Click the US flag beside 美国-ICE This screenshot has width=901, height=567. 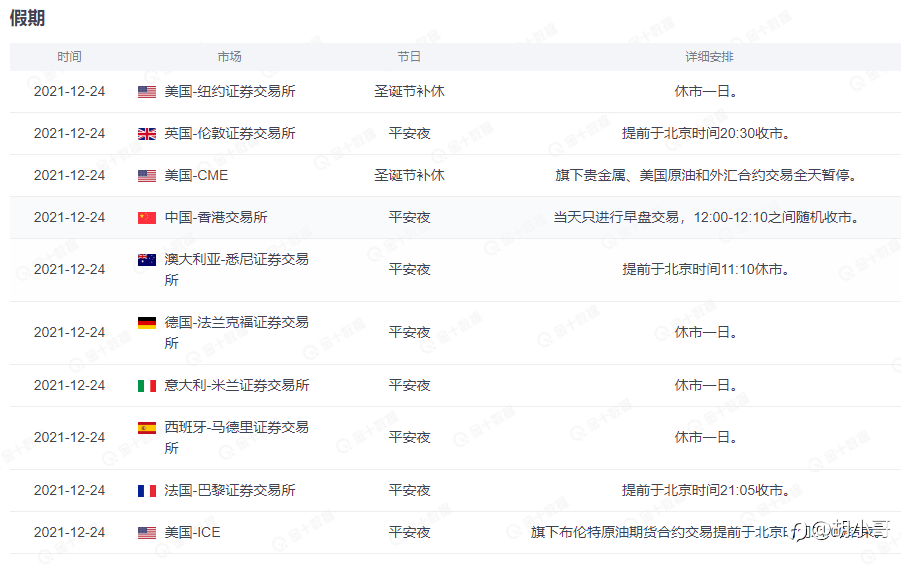point(147,533)
